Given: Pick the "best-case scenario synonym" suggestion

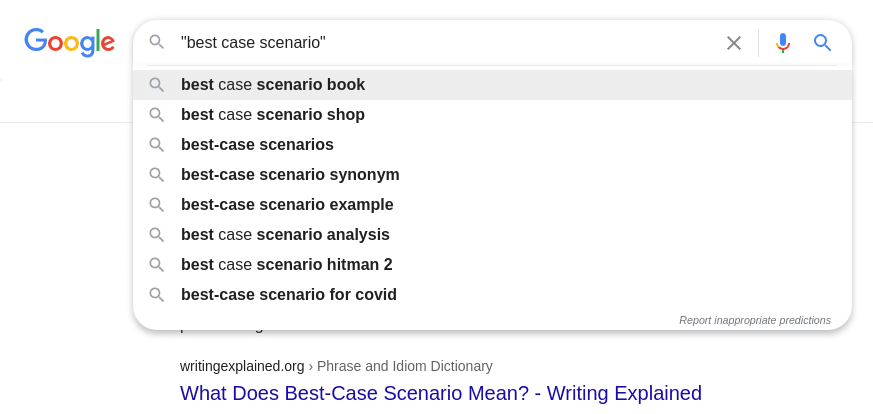Looking at the screenshot, I should coord(290,175).
